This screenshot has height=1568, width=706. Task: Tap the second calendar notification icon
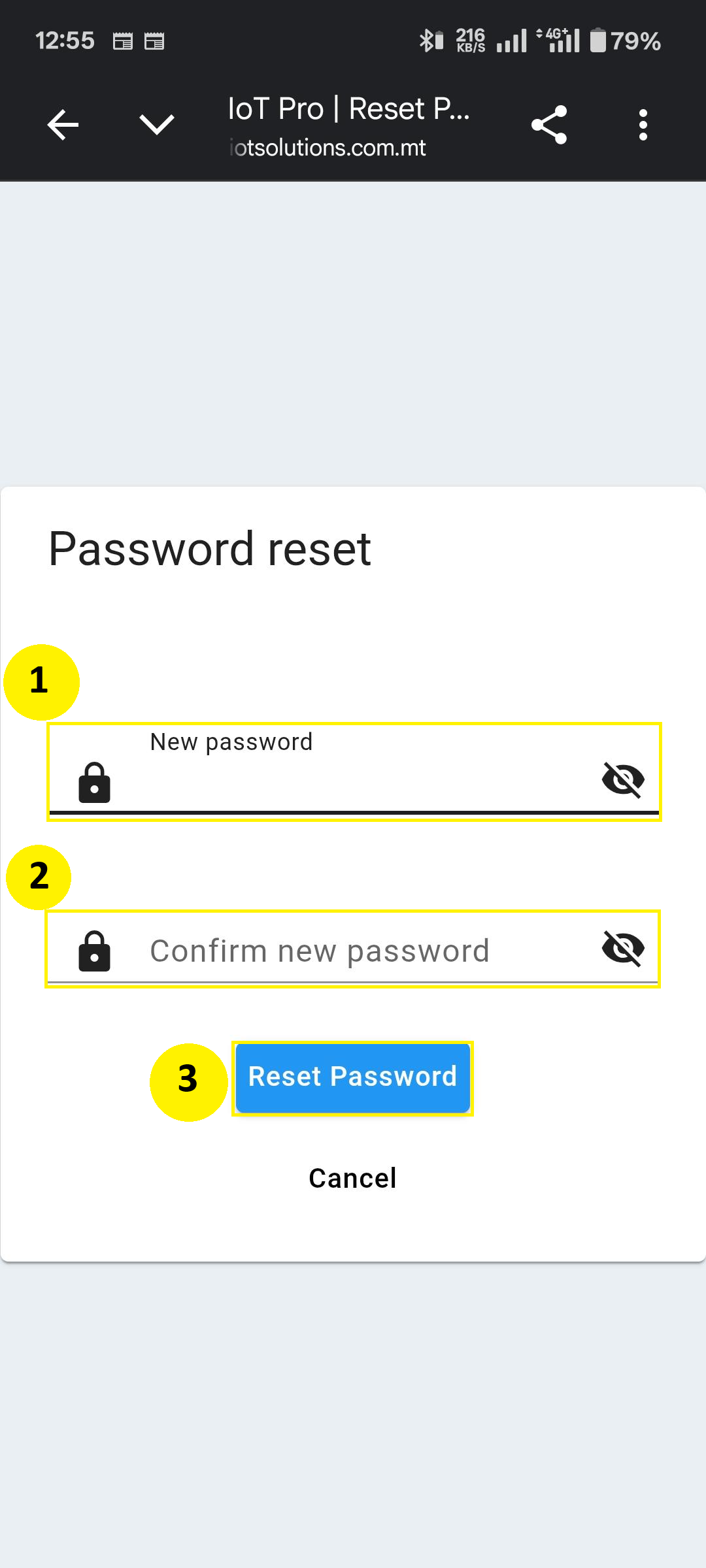pyautogui.click(x=154, y=41)
